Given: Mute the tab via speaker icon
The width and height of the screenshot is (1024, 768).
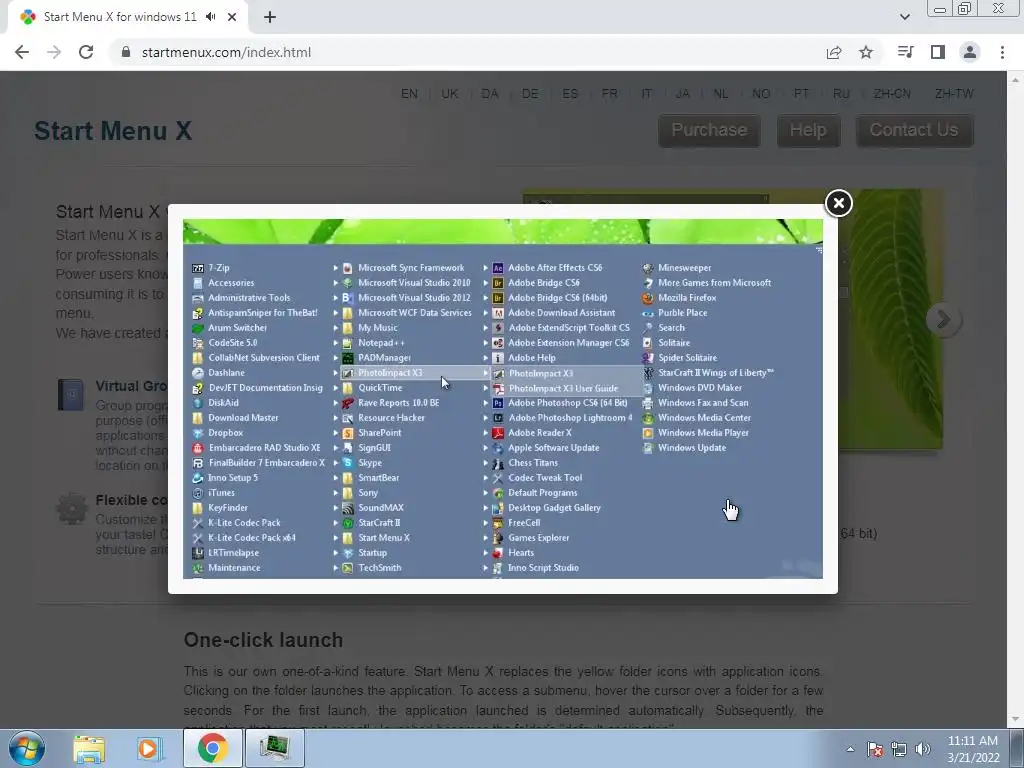Looking at the screenshot, I should (x=210, y=17).
